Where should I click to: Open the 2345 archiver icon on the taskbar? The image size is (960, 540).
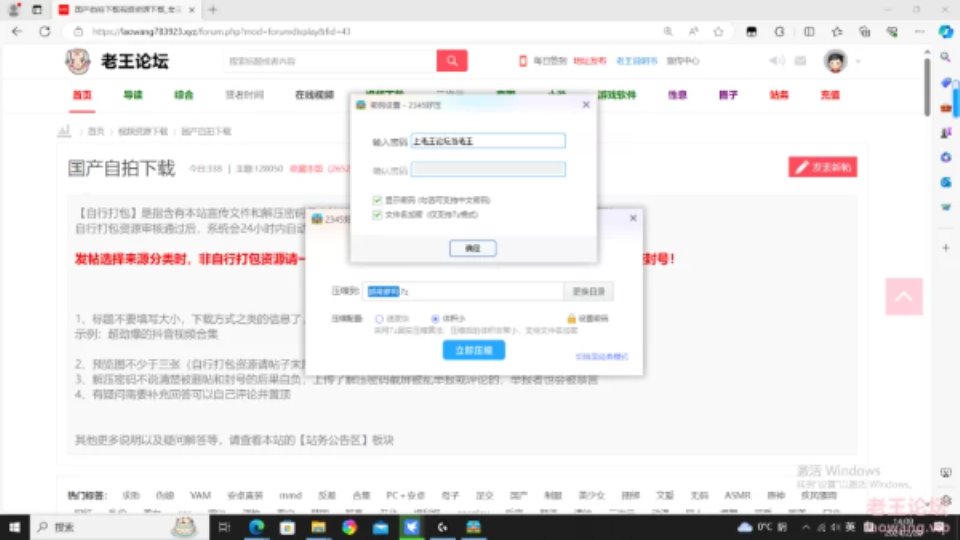(473, 527)
